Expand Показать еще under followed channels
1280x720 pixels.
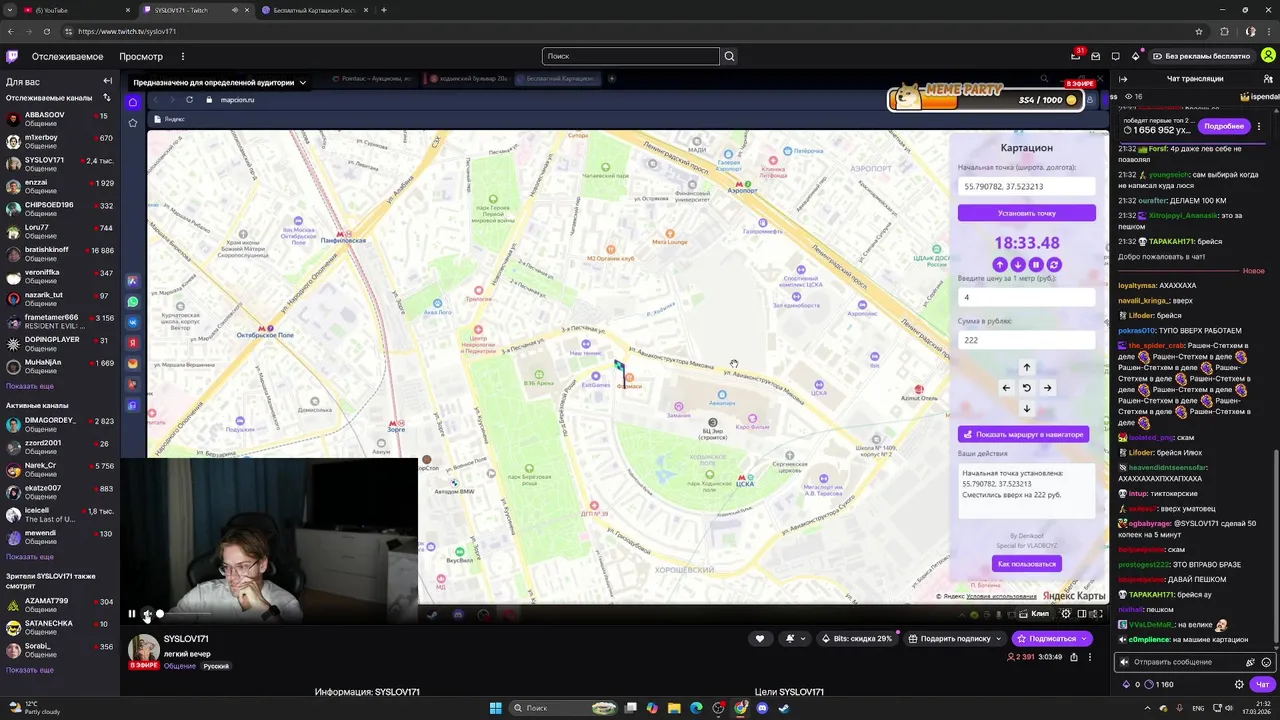30,386
